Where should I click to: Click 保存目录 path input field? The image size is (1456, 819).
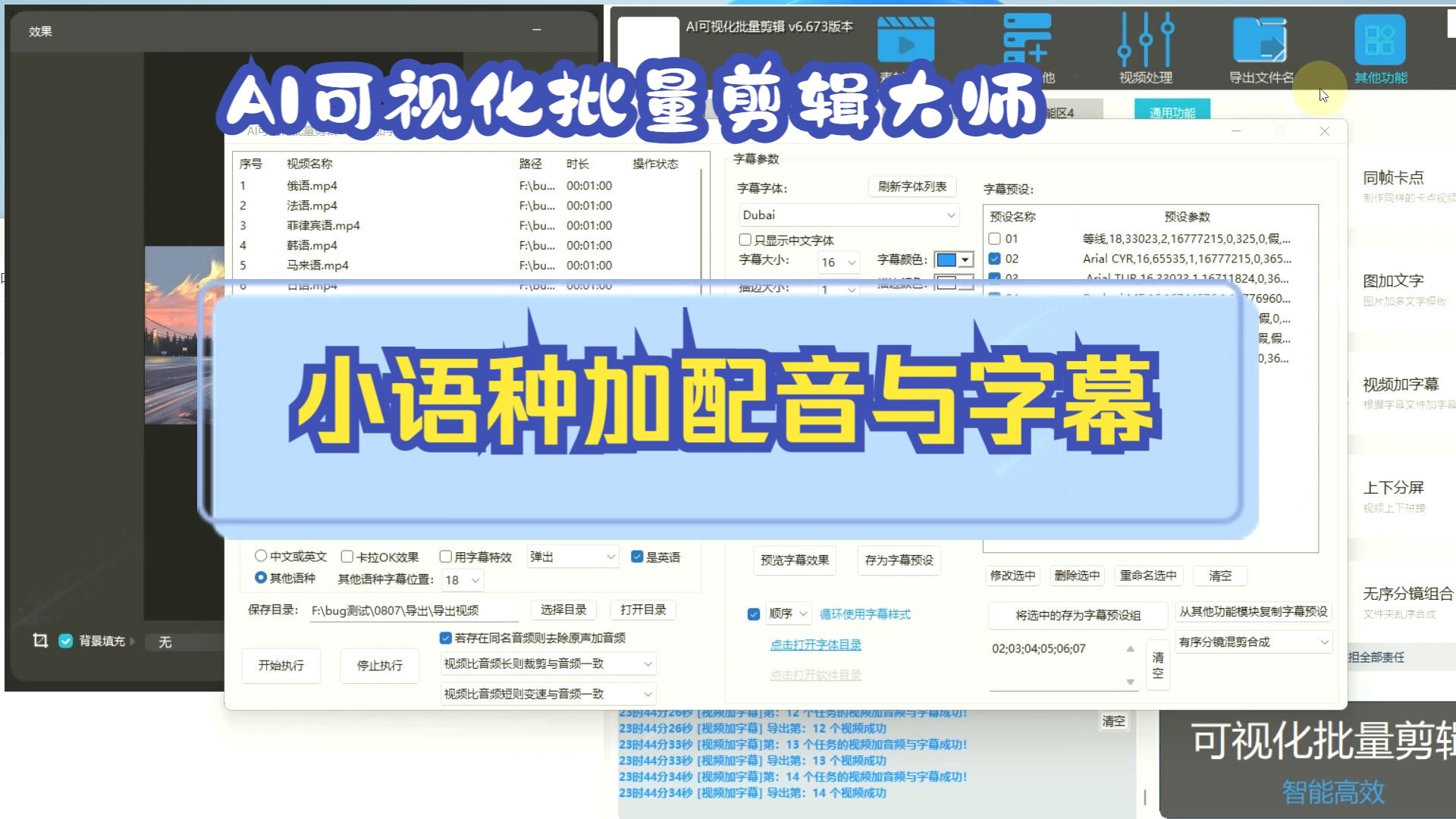(x=414, y=610)
